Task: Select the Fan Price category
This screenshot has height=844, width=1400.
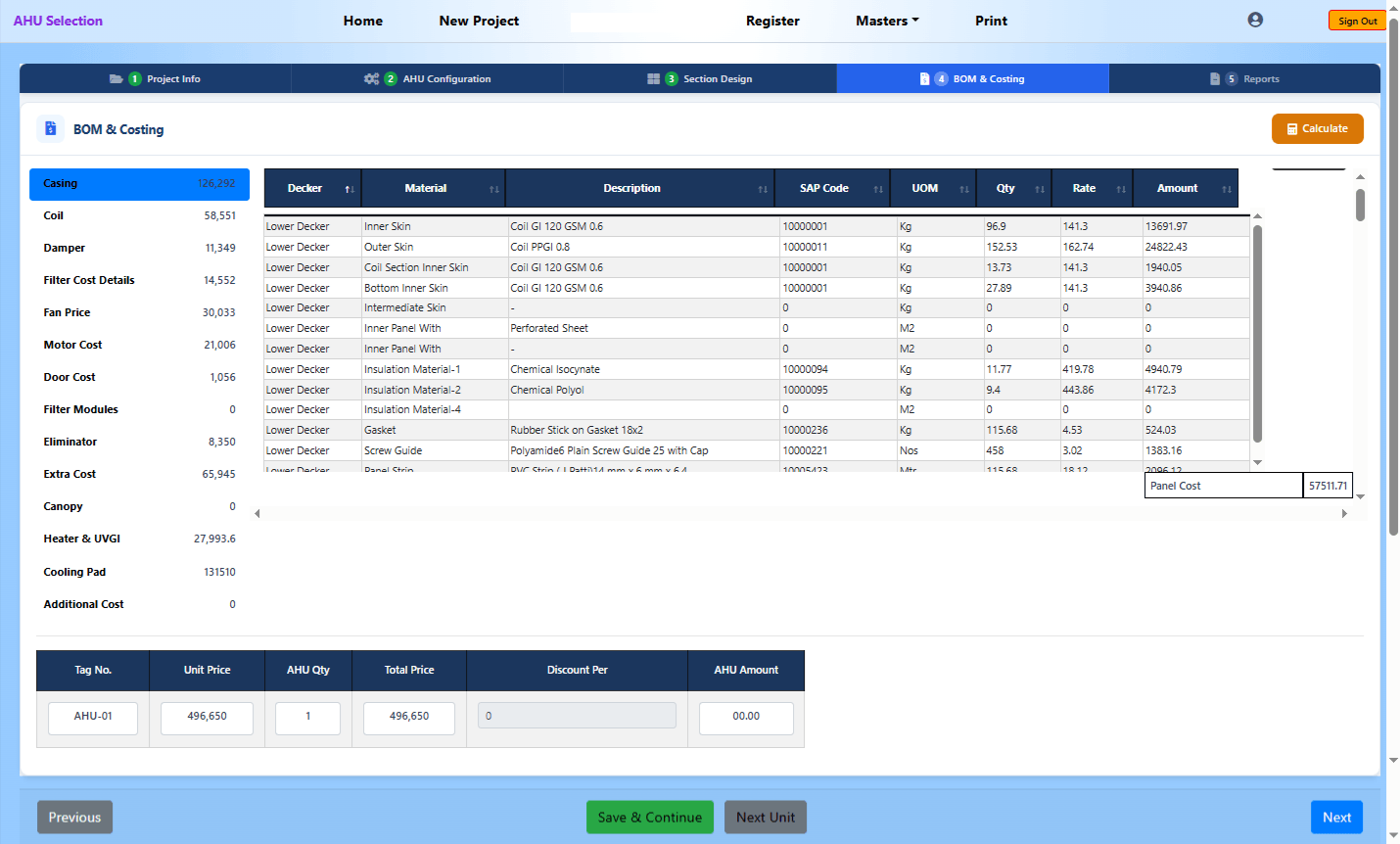Action: [139, 313]
